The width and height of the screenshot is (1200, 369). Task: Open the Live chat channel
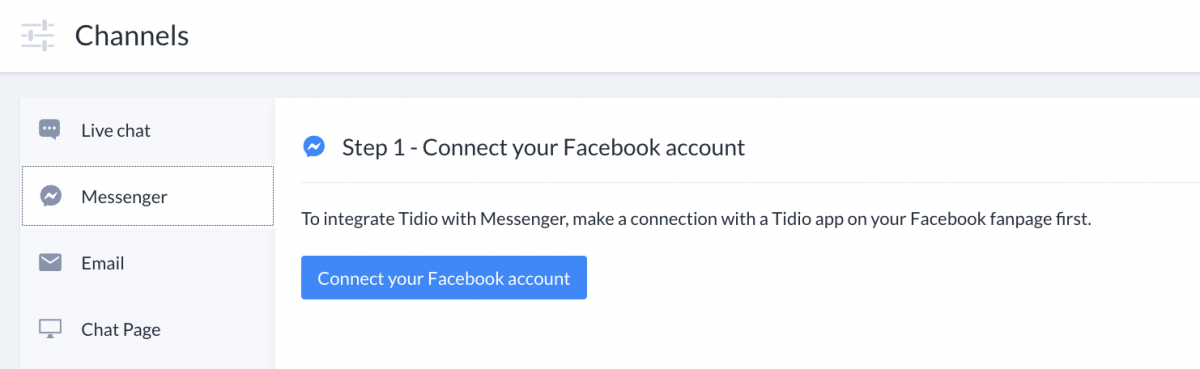point(147,130)
